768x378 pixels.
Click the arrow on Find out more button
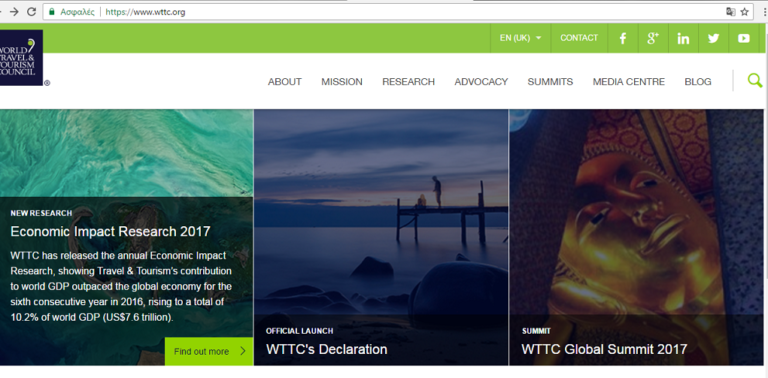243,351
